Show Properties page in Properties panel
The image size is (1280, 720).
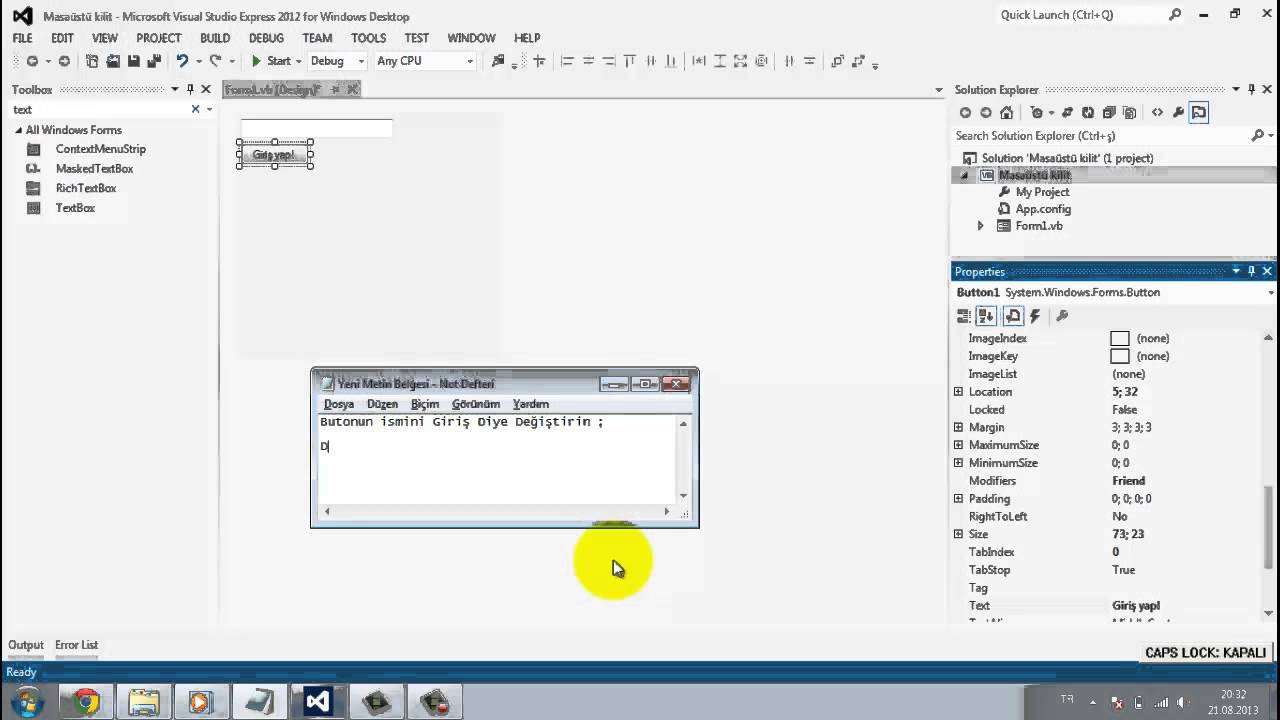point(1013,316)
